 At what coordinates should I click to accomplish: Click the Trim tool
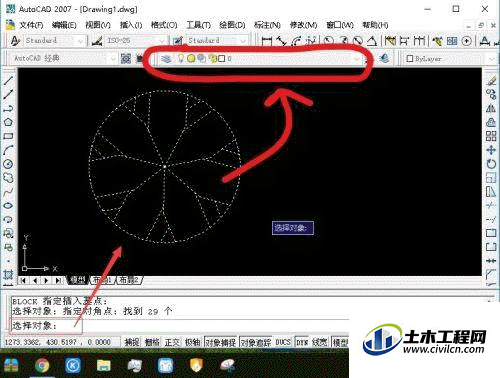click(x=491, y=206)
